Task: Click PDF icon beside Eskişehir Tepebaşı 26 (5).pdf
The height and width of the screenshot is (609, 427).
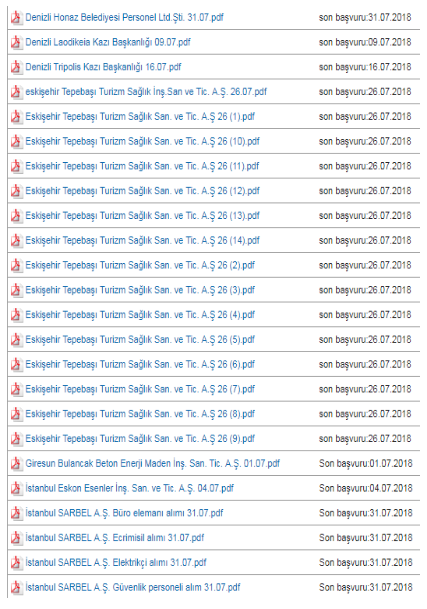Action: 16,339
